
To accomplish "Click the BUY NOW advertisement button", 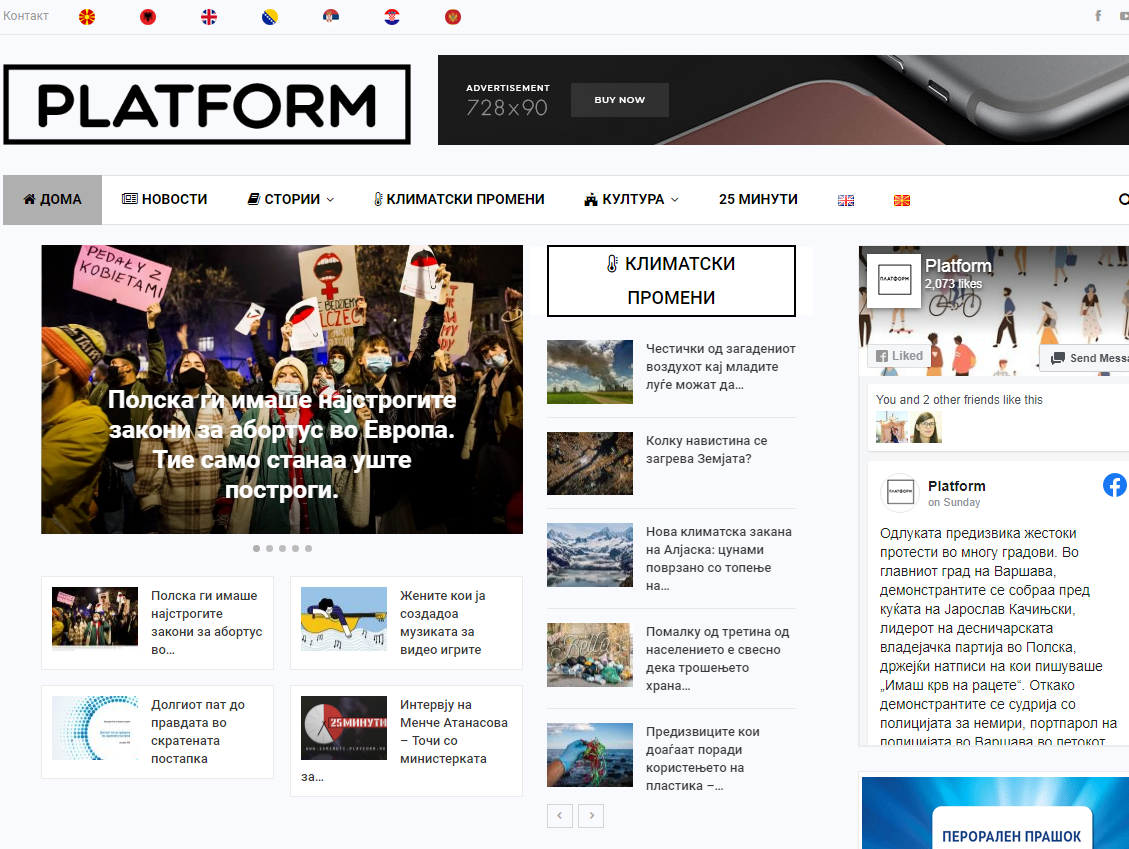I will pos(619,100).
